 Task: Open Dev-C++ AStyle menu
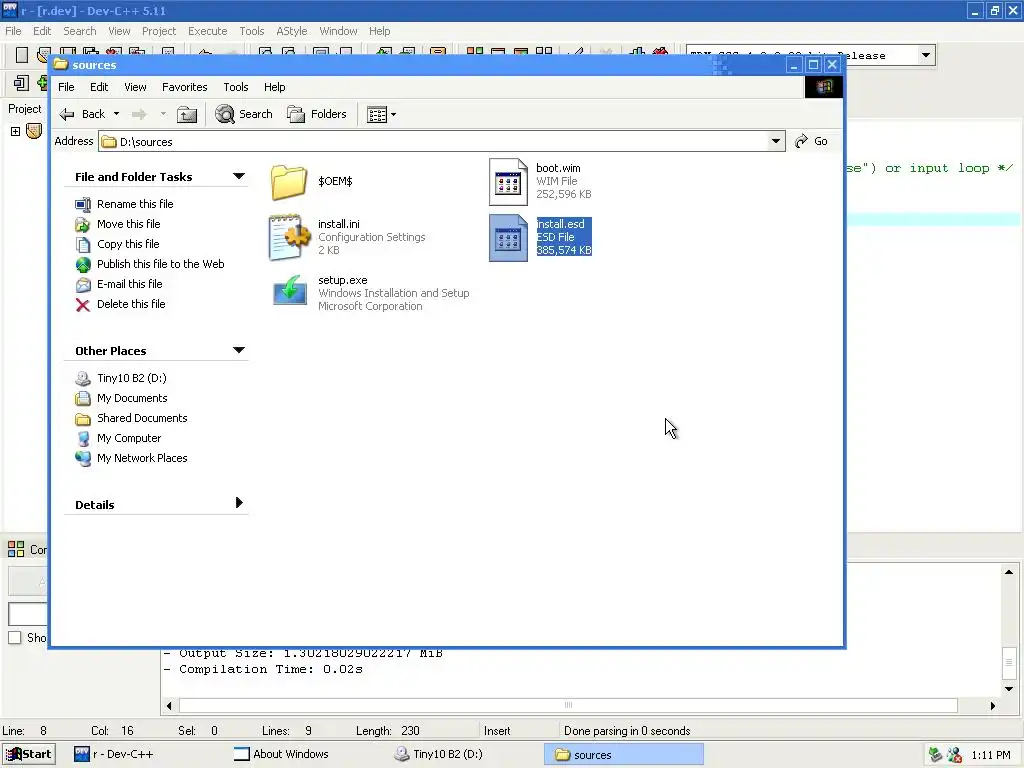coord(291,31)
